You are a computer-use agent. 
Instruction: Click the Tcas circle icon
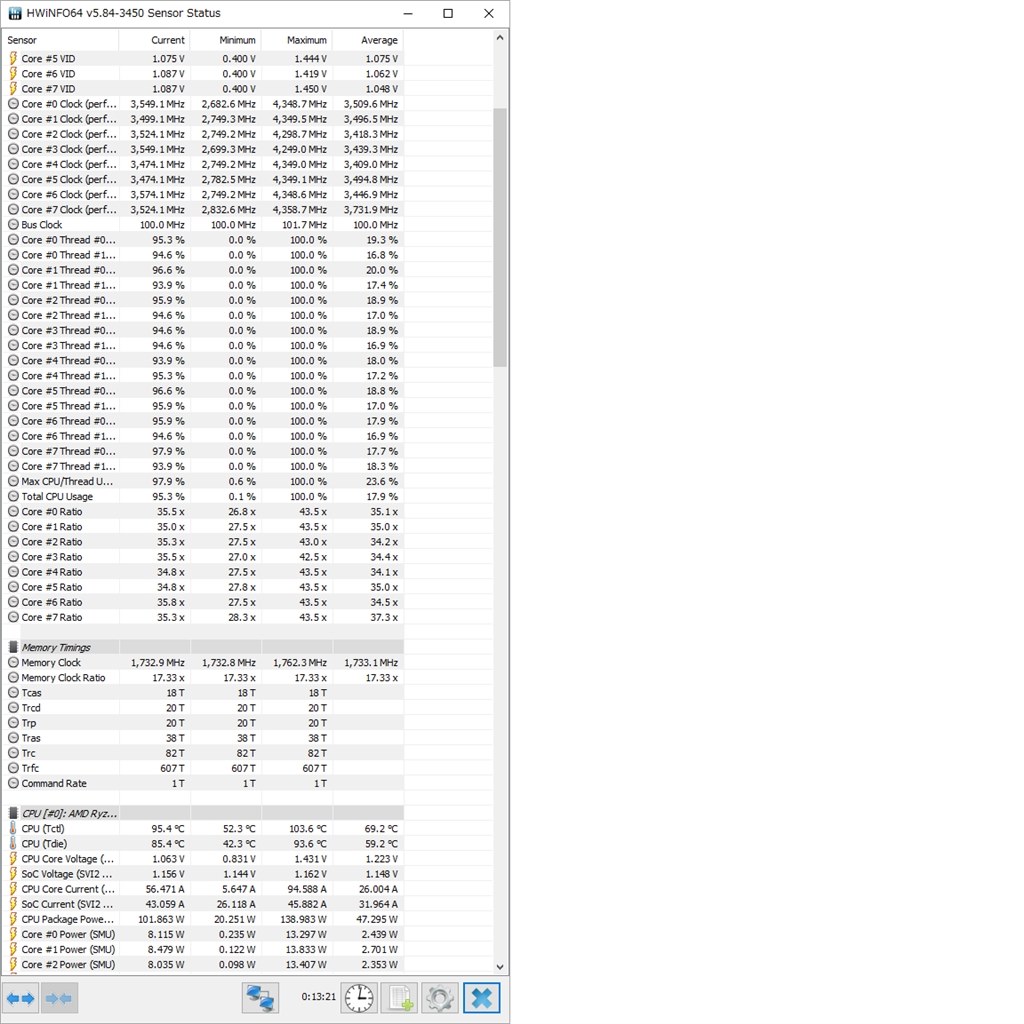[x=13, y=692]
